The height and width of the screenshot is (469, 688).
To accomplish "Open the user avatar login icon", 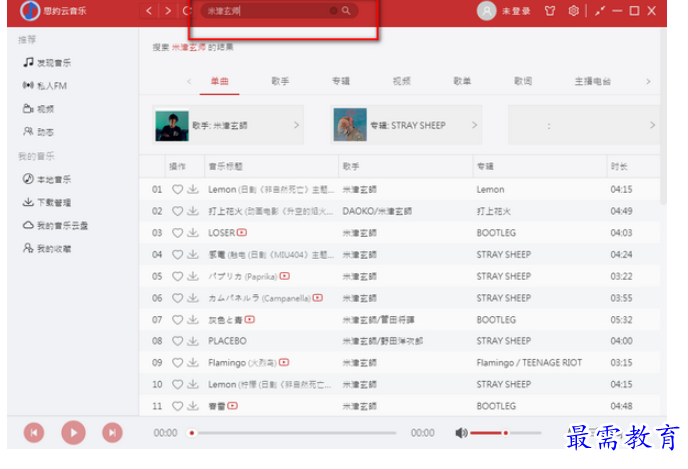I will (x=486, y=11).
